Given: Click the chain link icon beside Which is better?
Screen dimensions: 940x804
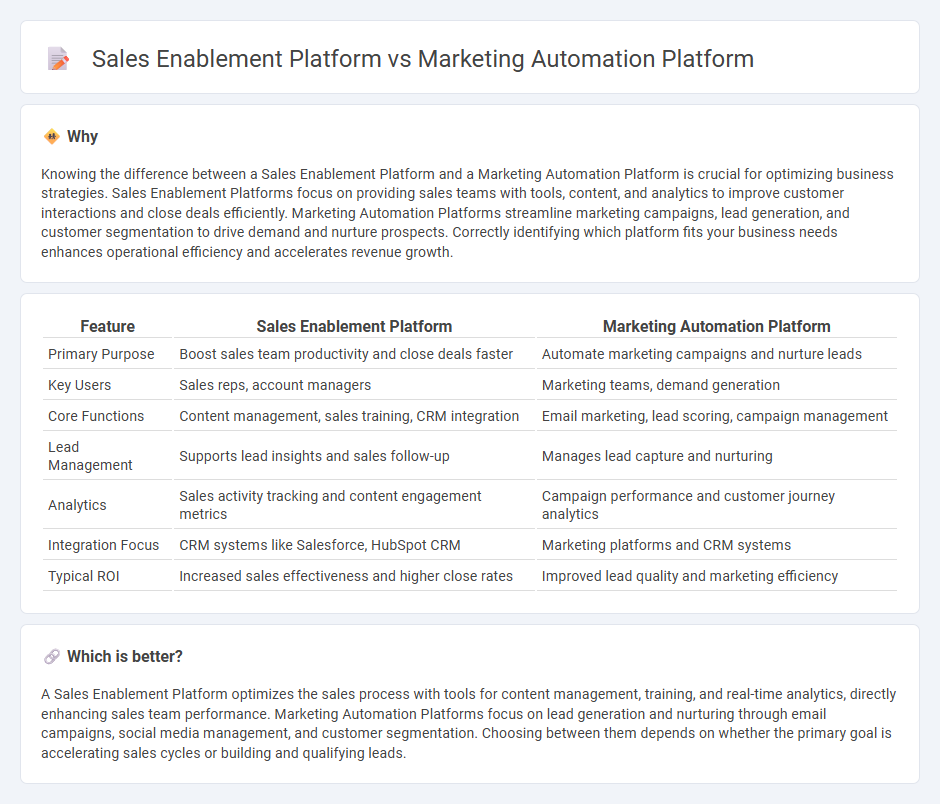Looking at the screenshot, I should click(x=52, y=657).
